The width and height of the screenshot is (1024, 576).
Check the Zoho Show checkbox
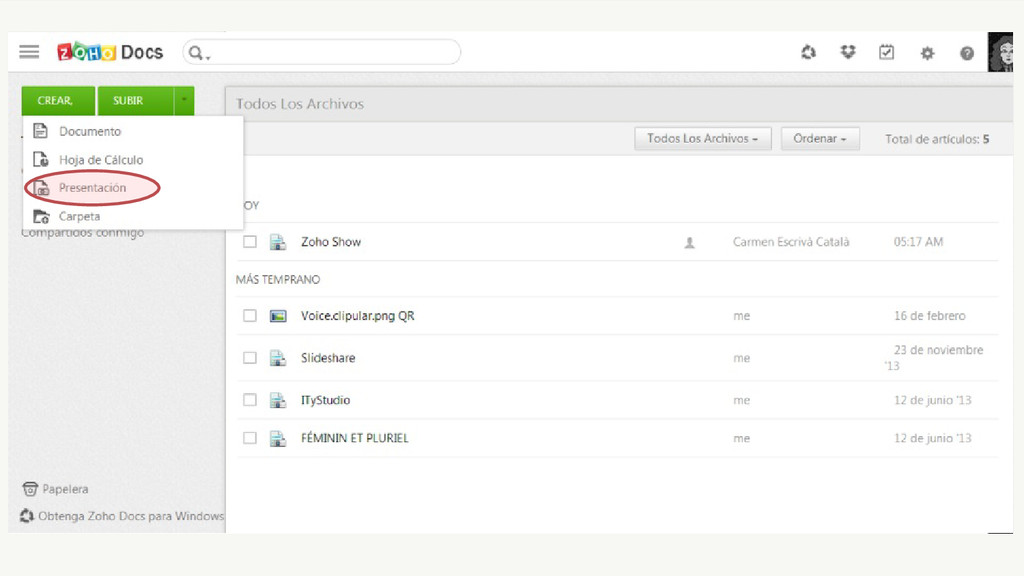click(249, 242)
